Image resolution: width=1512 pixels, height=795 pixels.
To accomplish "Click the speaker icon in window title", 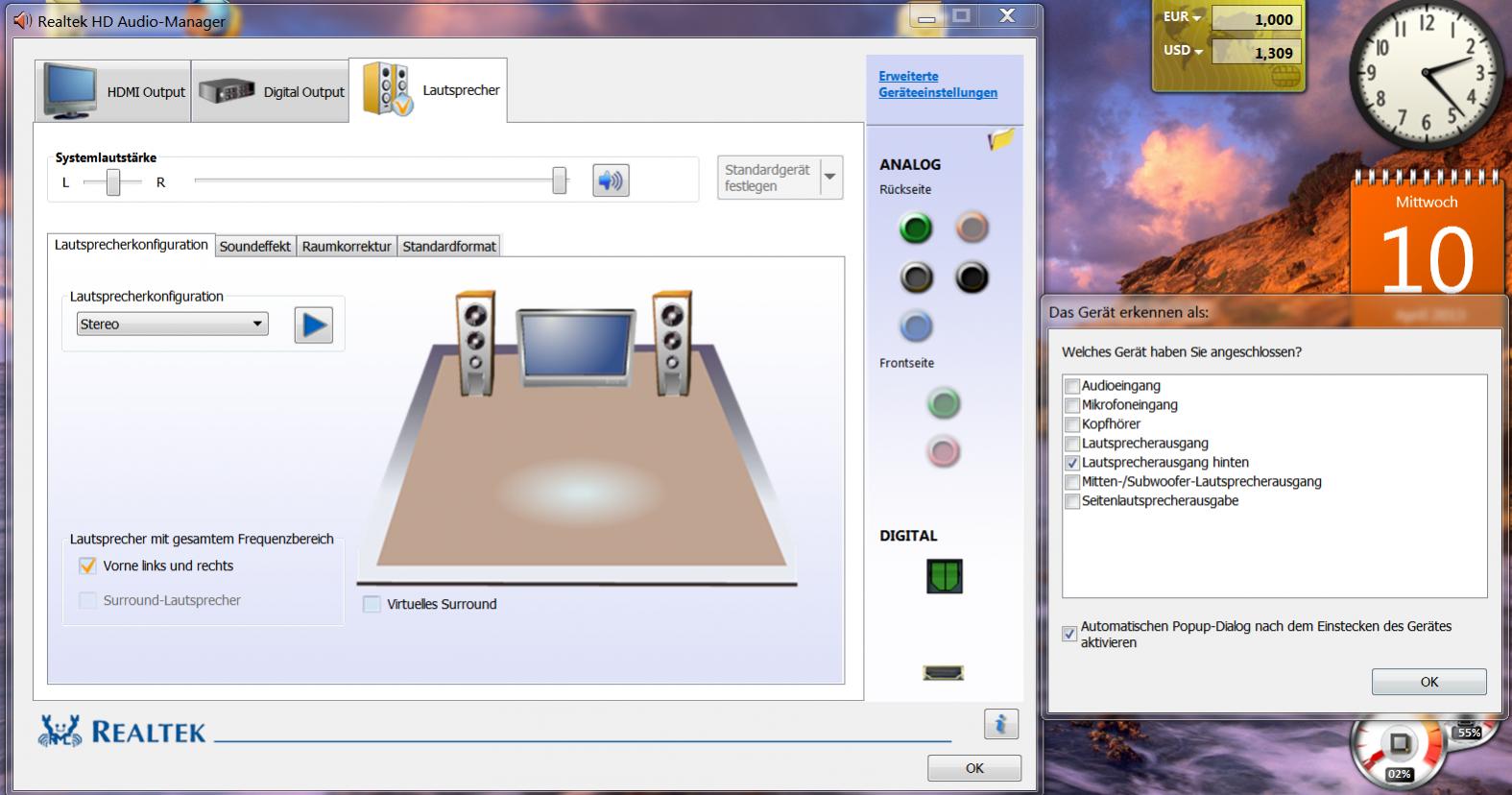I will tap(22, 20).
